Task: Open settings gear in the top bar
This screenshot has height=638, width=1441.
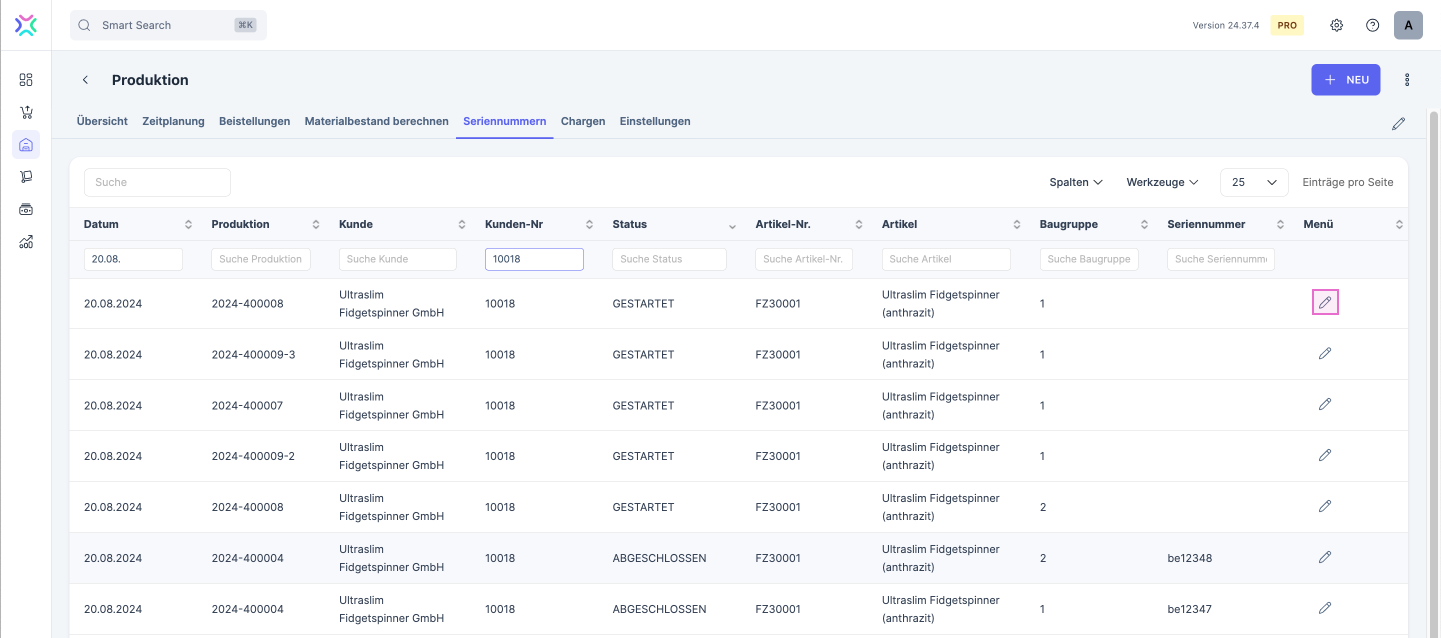Action: point(1336,25)
